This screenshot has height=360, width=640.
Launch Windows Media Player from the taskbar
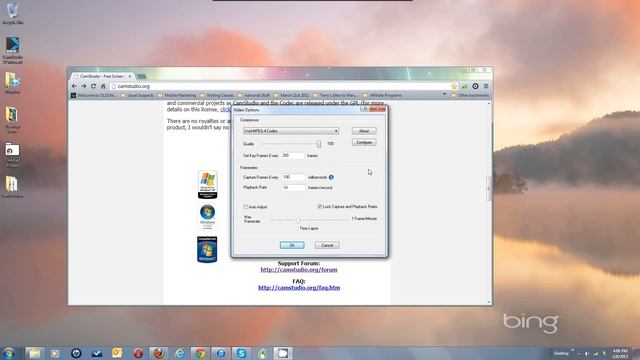point(55,353)
